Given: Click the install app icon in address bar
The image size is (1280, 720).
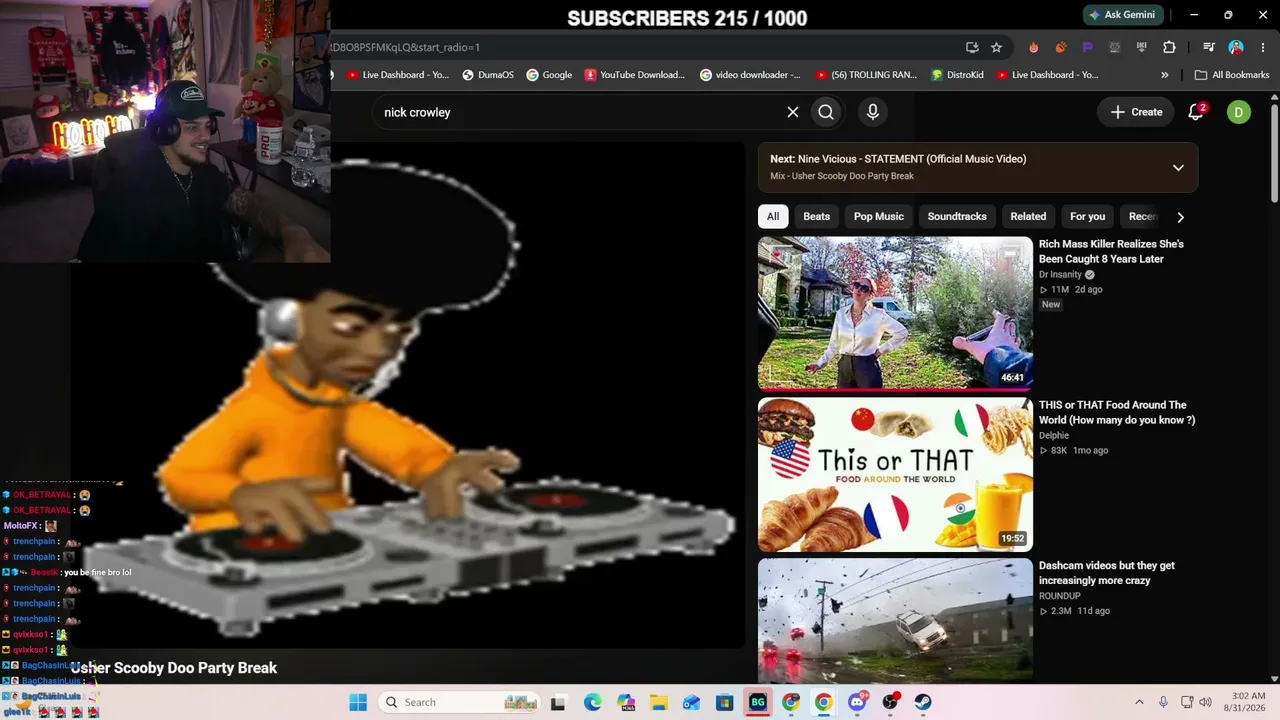Looking at the screenshot, I should (972, 47).
